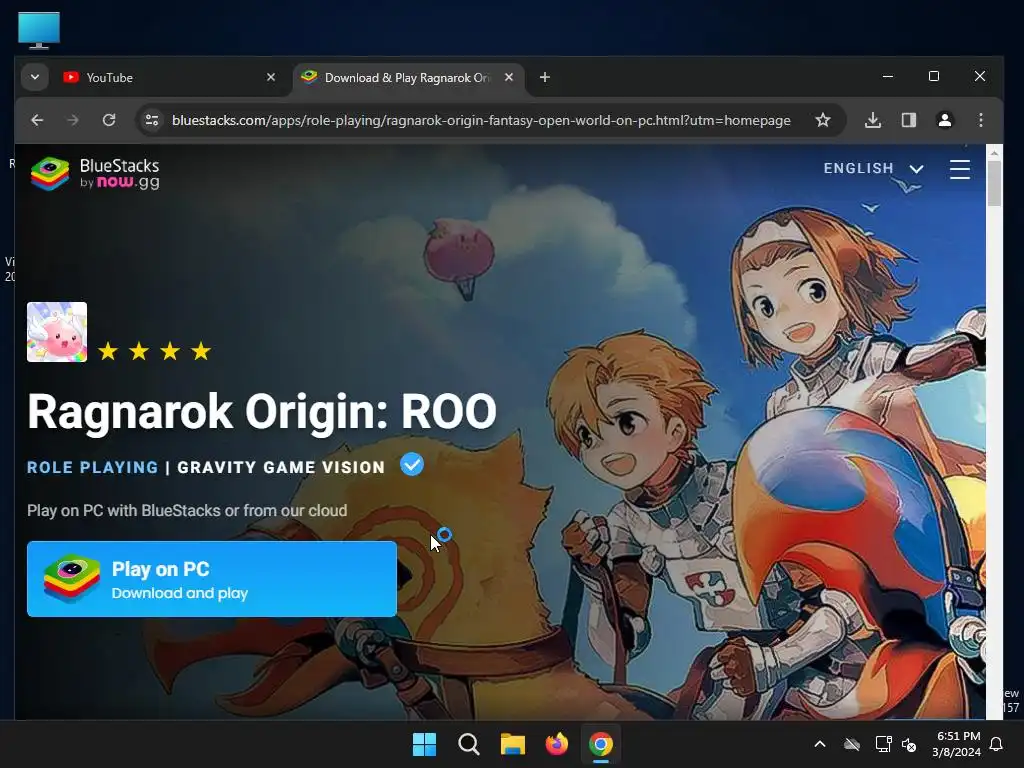Bookmark this page with star icon
1024x768 pixels.
[823, 120]
